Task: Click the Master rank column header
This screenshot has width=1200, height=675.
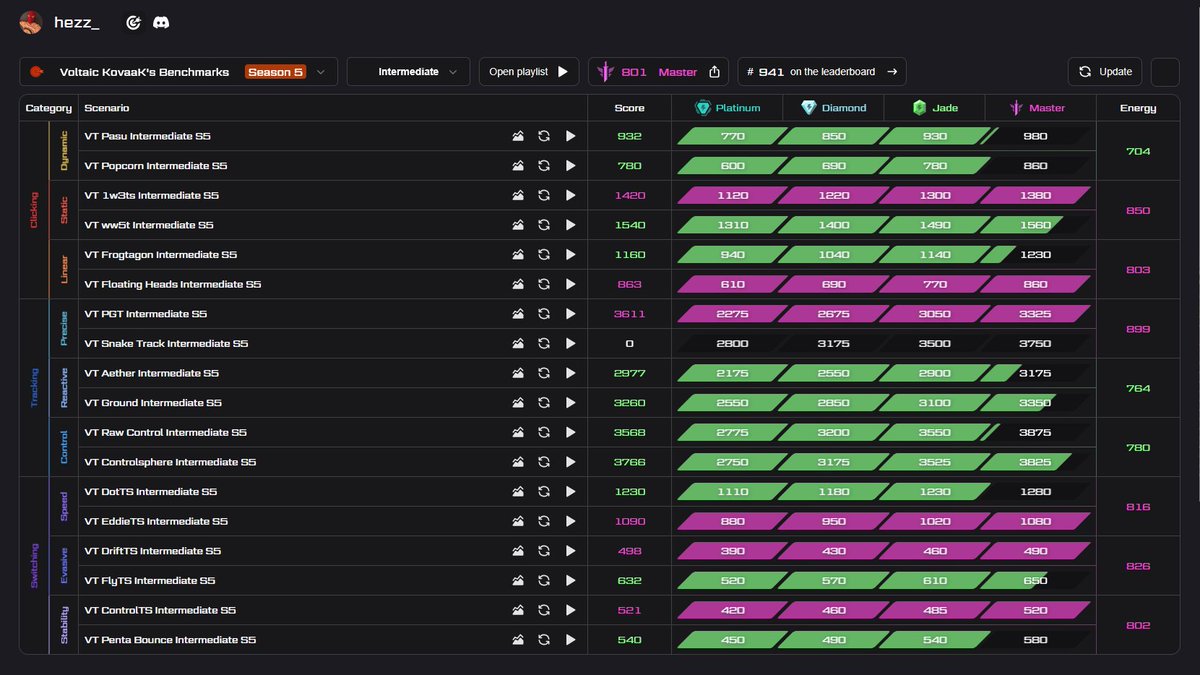Action: point(1037,108)
